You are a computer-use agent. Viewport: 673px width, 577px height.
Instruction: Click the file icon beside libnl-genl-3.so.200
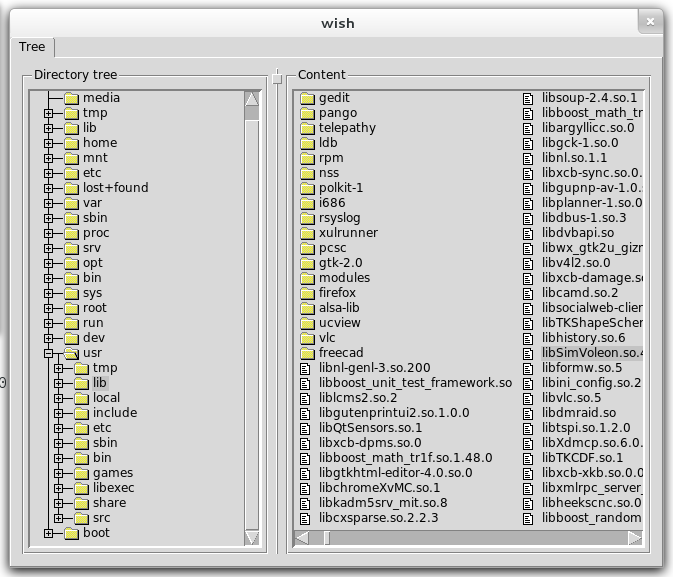pos(305,368)
